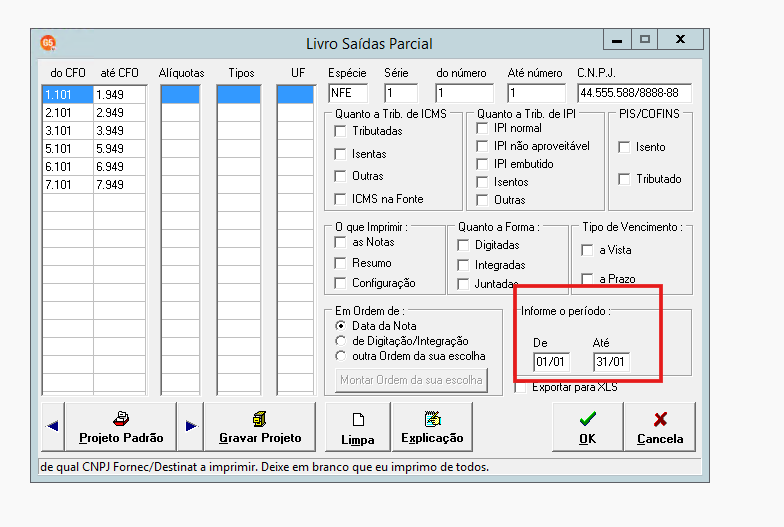Toggle the Configuração print checkbox
The height and width of the screenshot is (527, 784).
[x=340, y=283]
